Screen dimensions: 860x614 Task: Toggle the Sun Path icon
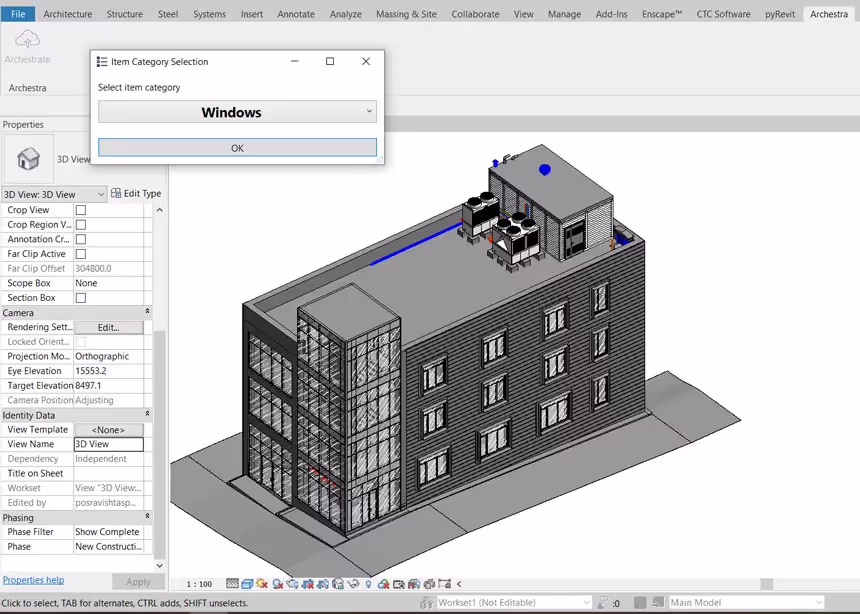pyautogui.click(x=262, y=584)
